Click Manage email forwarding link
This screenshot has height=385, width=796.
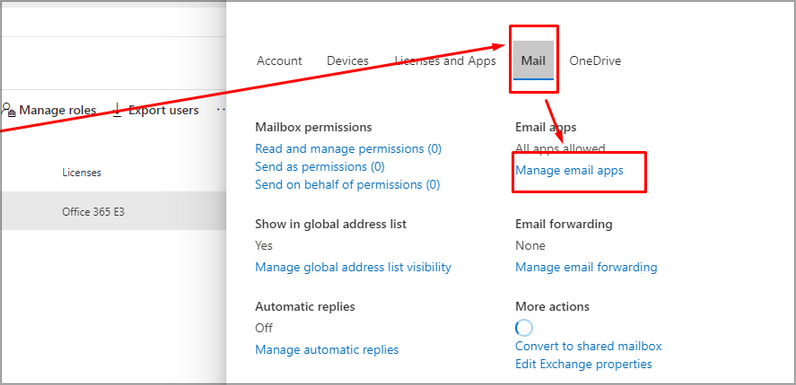tap(586, 267)
